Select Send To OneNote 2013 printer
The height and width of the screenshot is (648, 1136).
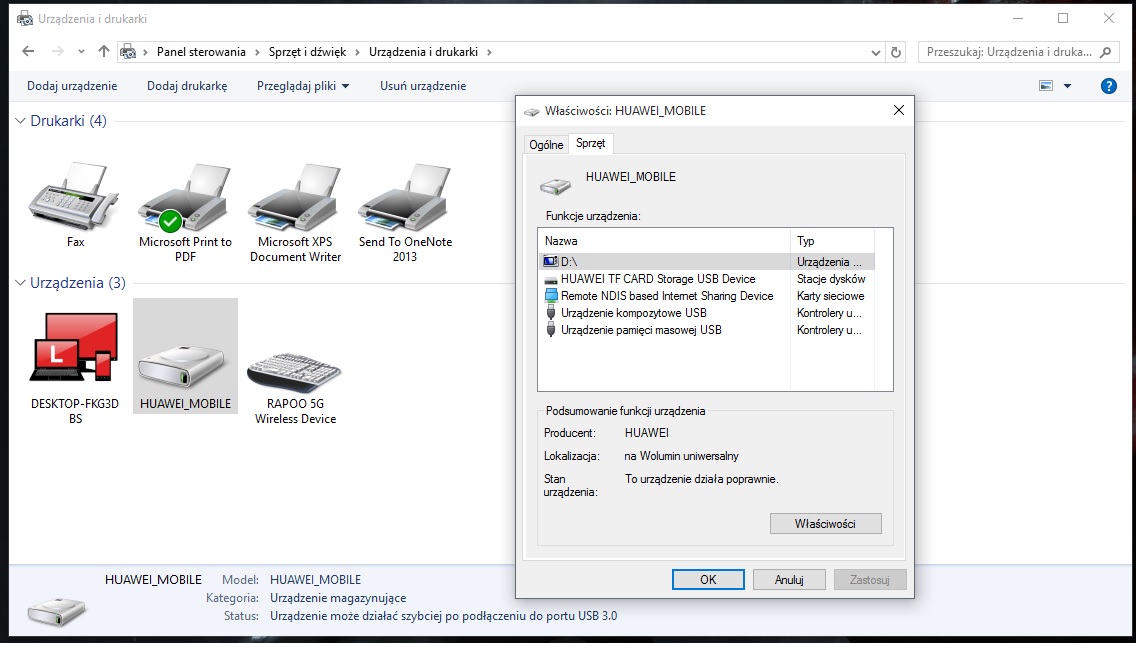point(405,199)
